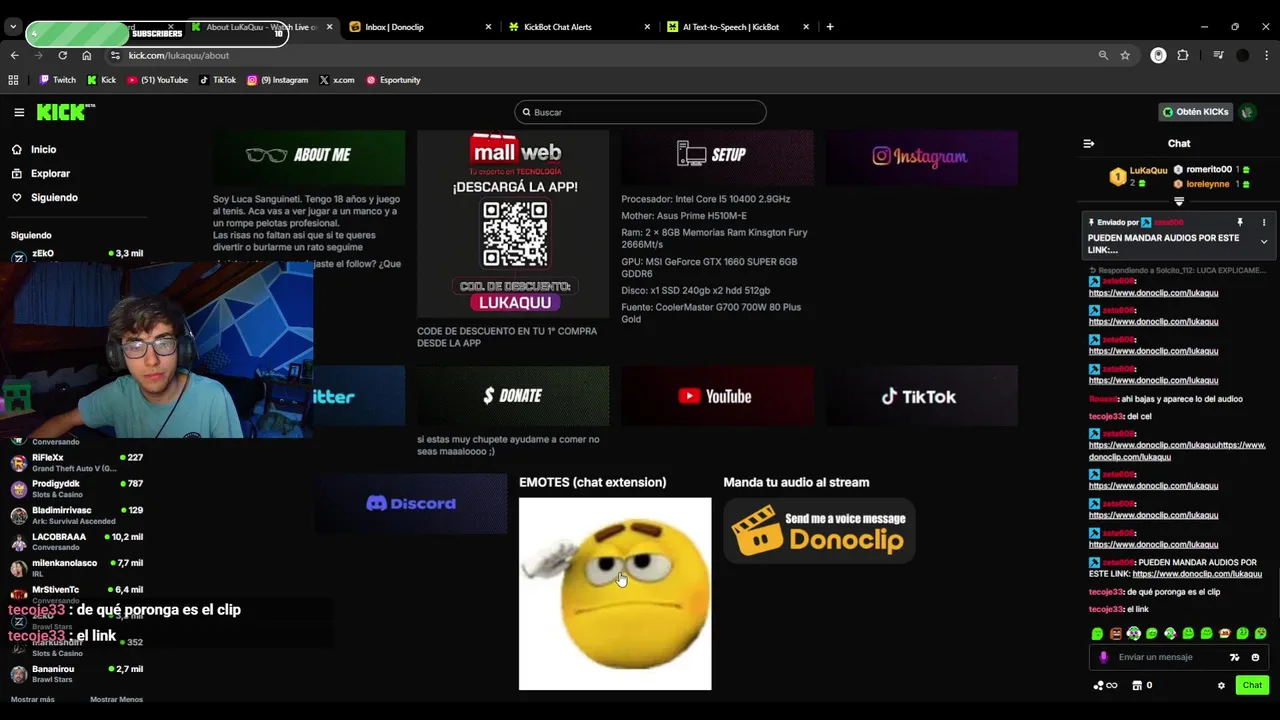Screen dimensions: 1280x720
Task: Click the ABOUT ME panel banner
Action: pyautogui.click(x=309, y=156)
